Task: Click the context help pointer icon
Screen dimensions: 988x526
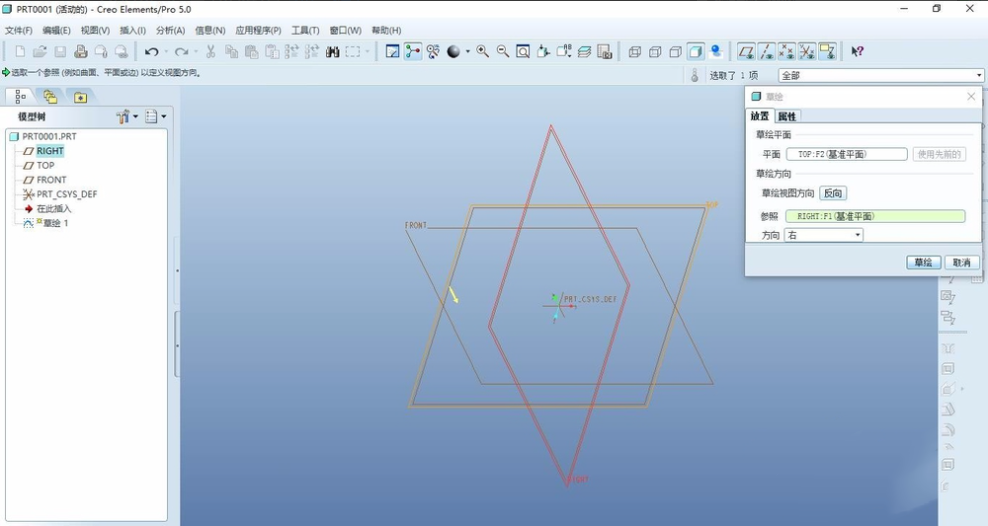Action: 857,52
